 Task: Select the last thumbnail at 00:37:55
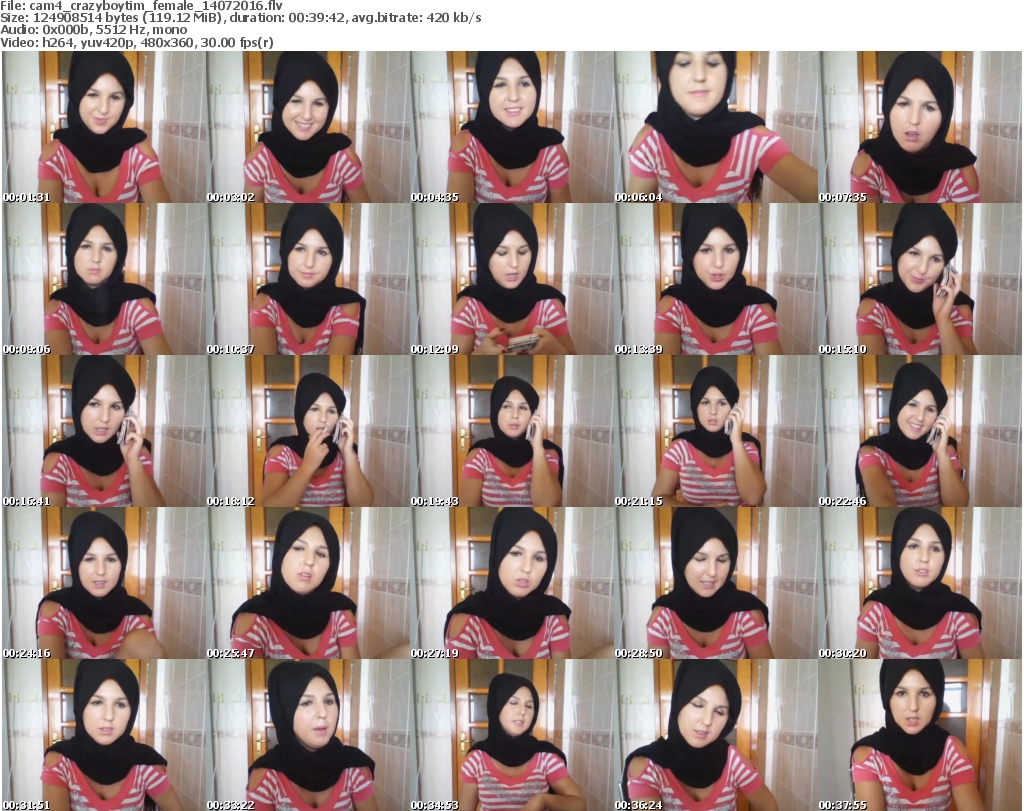[x=919, y=735]
